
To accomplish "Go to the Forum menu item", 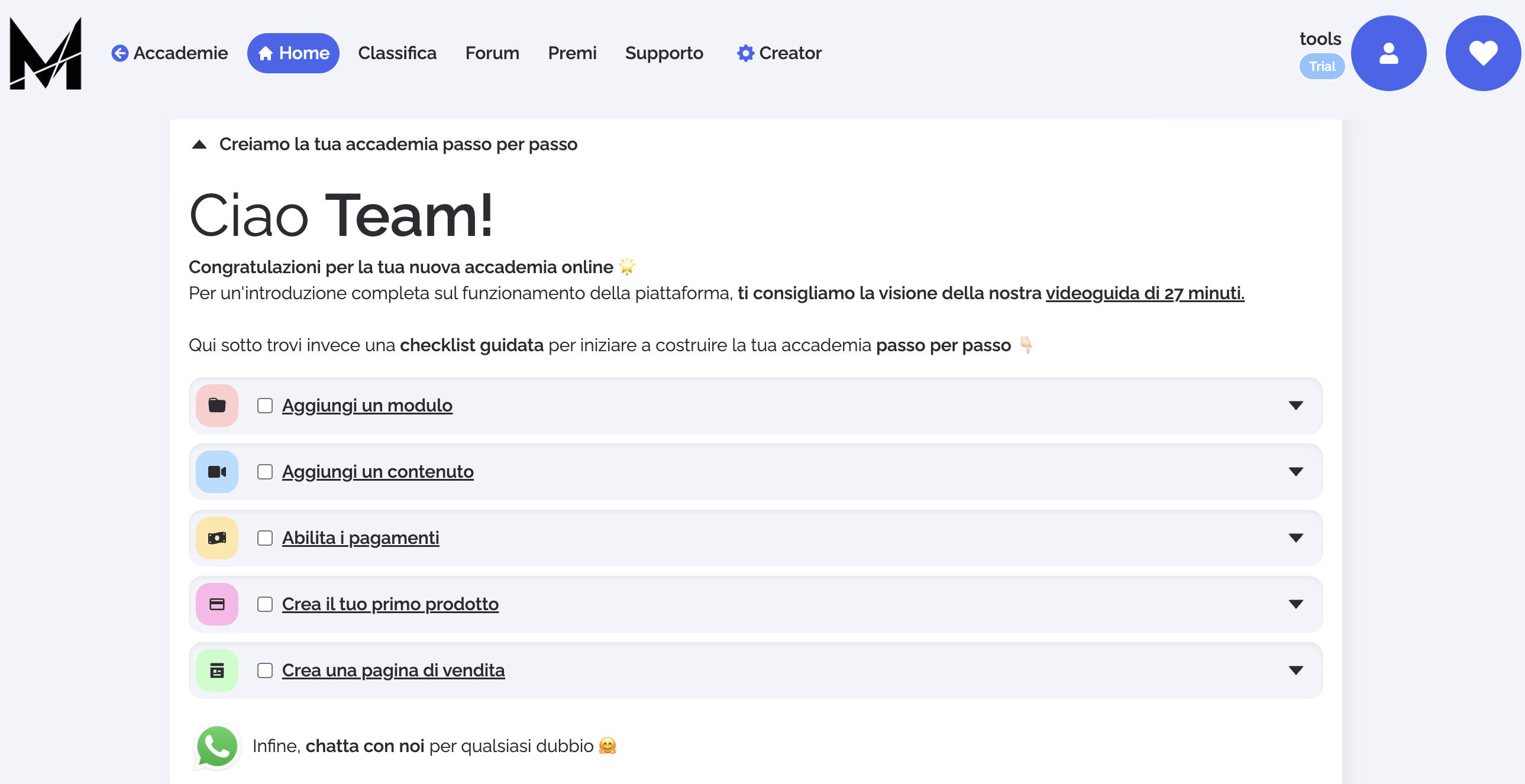I will click(x=492, y=53).
